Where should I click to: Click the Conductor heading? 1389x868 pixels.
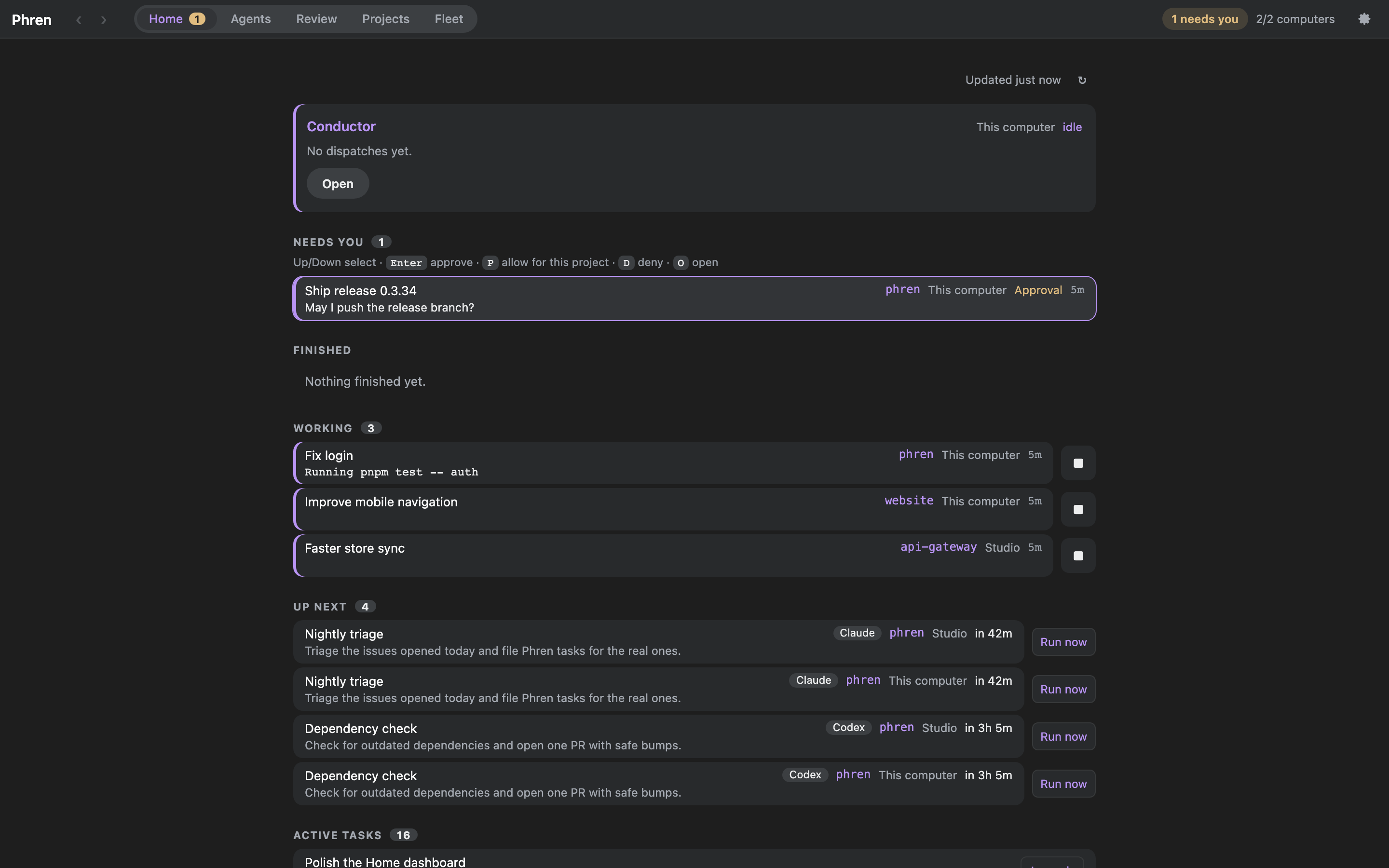point(341,126)
